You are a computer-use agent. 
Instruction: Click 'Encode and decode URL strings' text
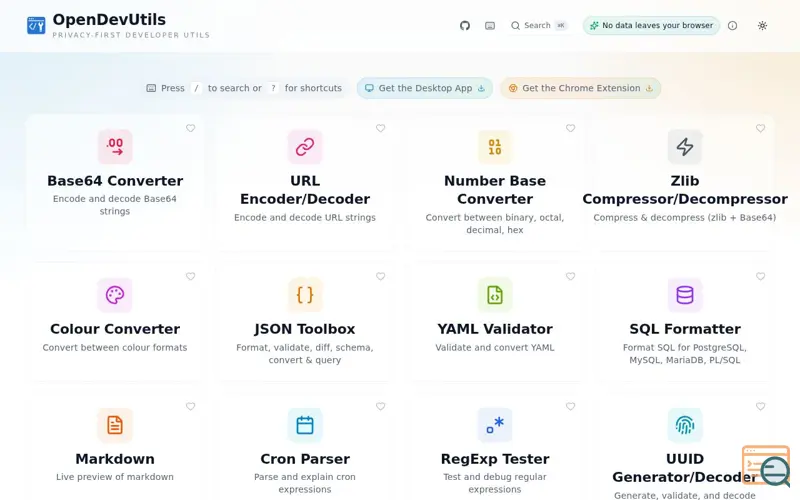tap(305, 217)
